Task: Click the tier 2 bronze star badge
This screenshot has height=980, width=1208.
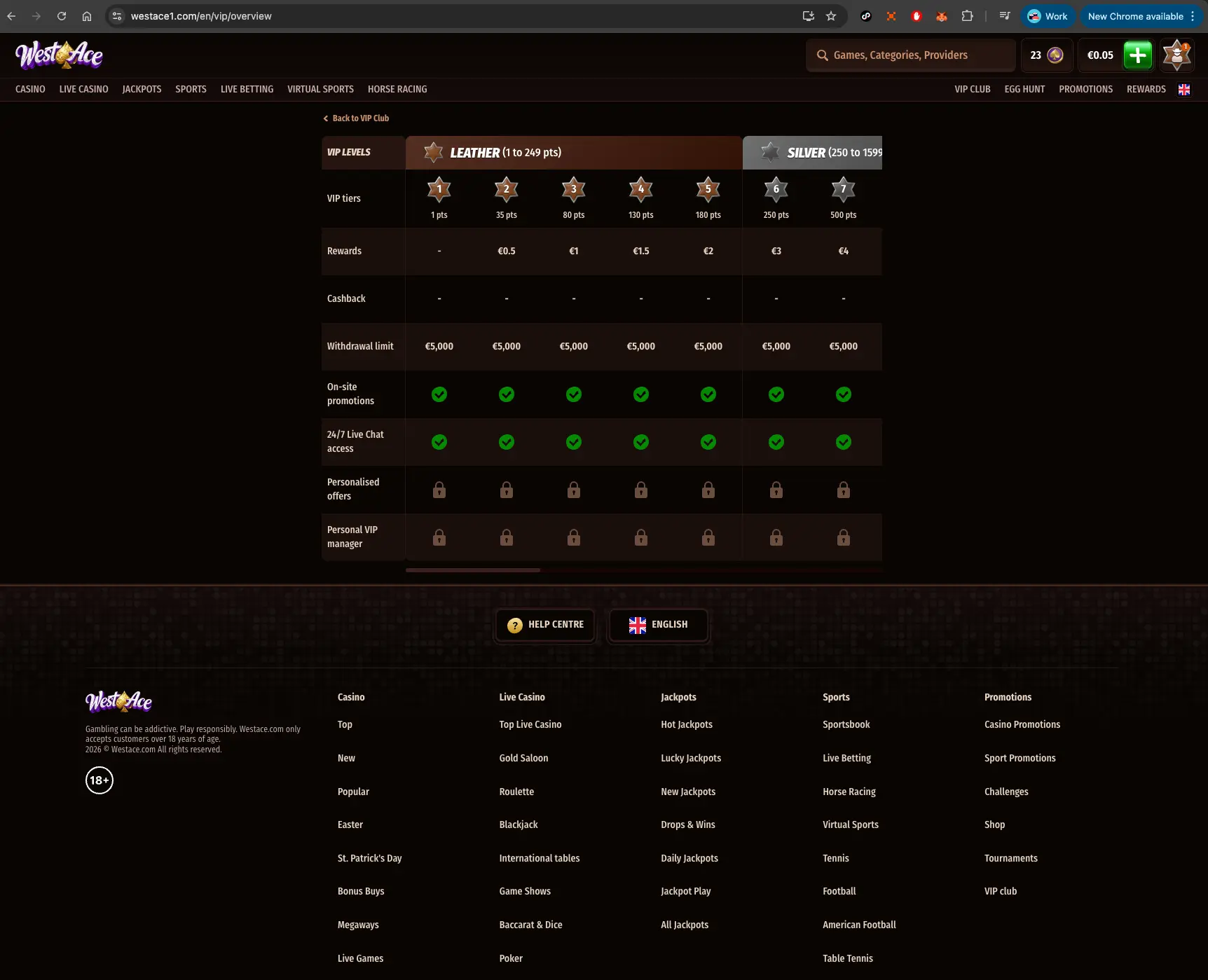Action: [507, 189]
